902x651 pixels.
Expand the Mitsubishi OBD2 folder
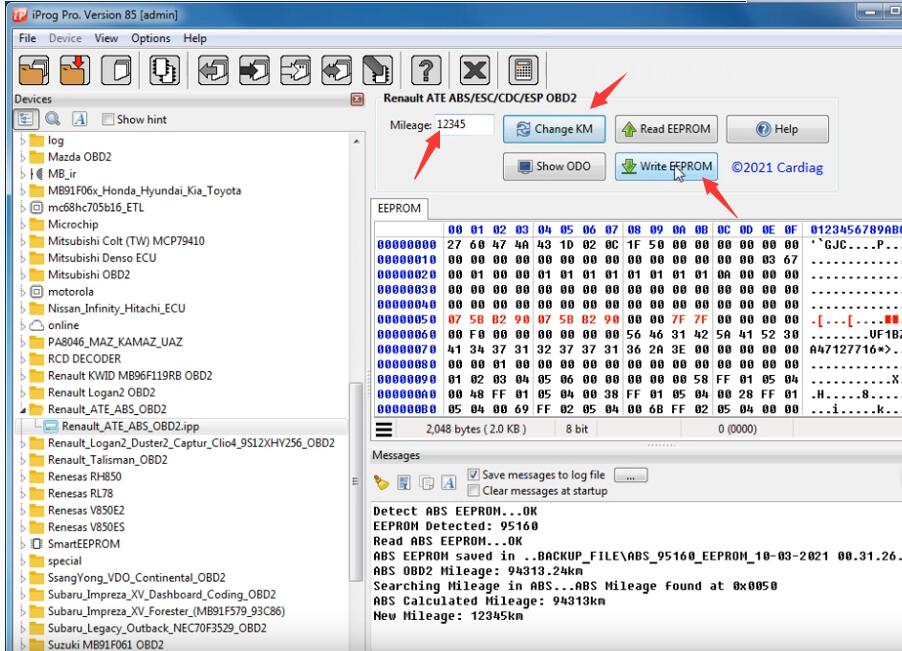point(23,275)
